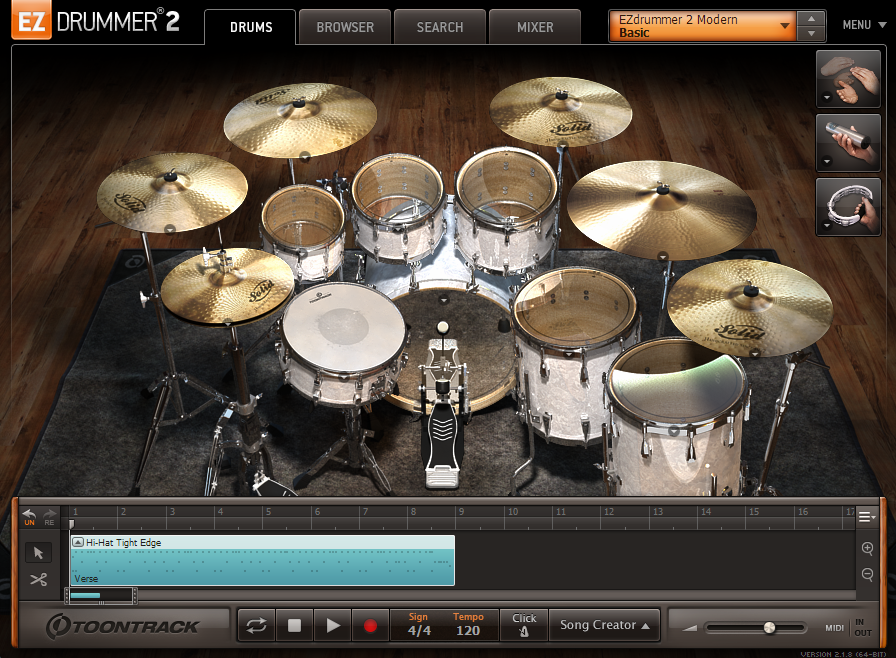The width and height of the screenshot is (896, 658).
Task: Select the arrow pointer tool
Action: pyautogui.click(x=38, y=552)
